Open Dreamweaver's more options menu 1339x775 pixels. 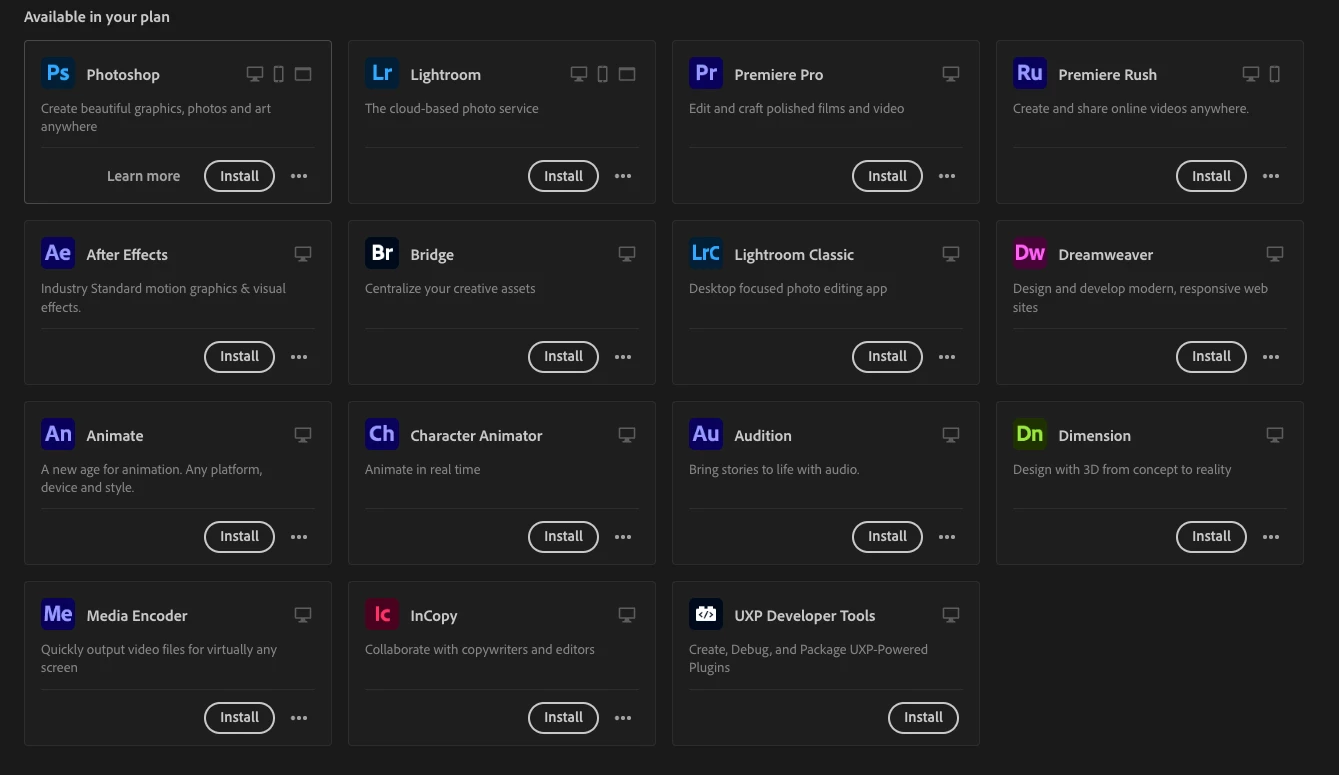[1271, 357]
